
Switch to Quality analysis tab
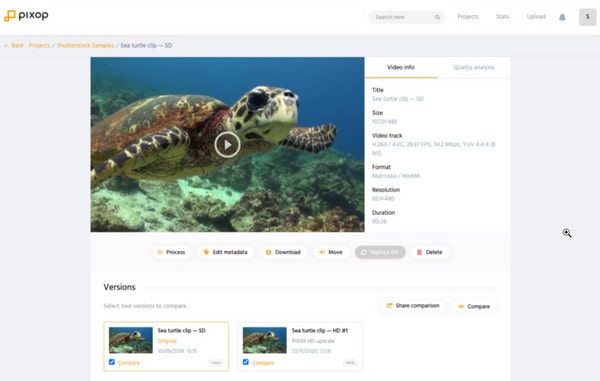[x=474, y=67]
